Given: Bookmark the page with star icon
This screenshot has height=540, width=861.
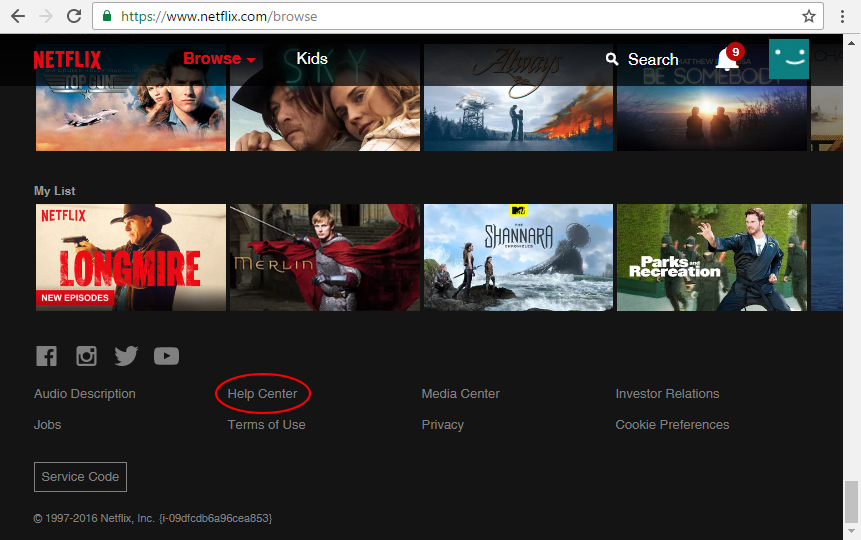Looking at the screenshot, I should (x=808, y=16).
